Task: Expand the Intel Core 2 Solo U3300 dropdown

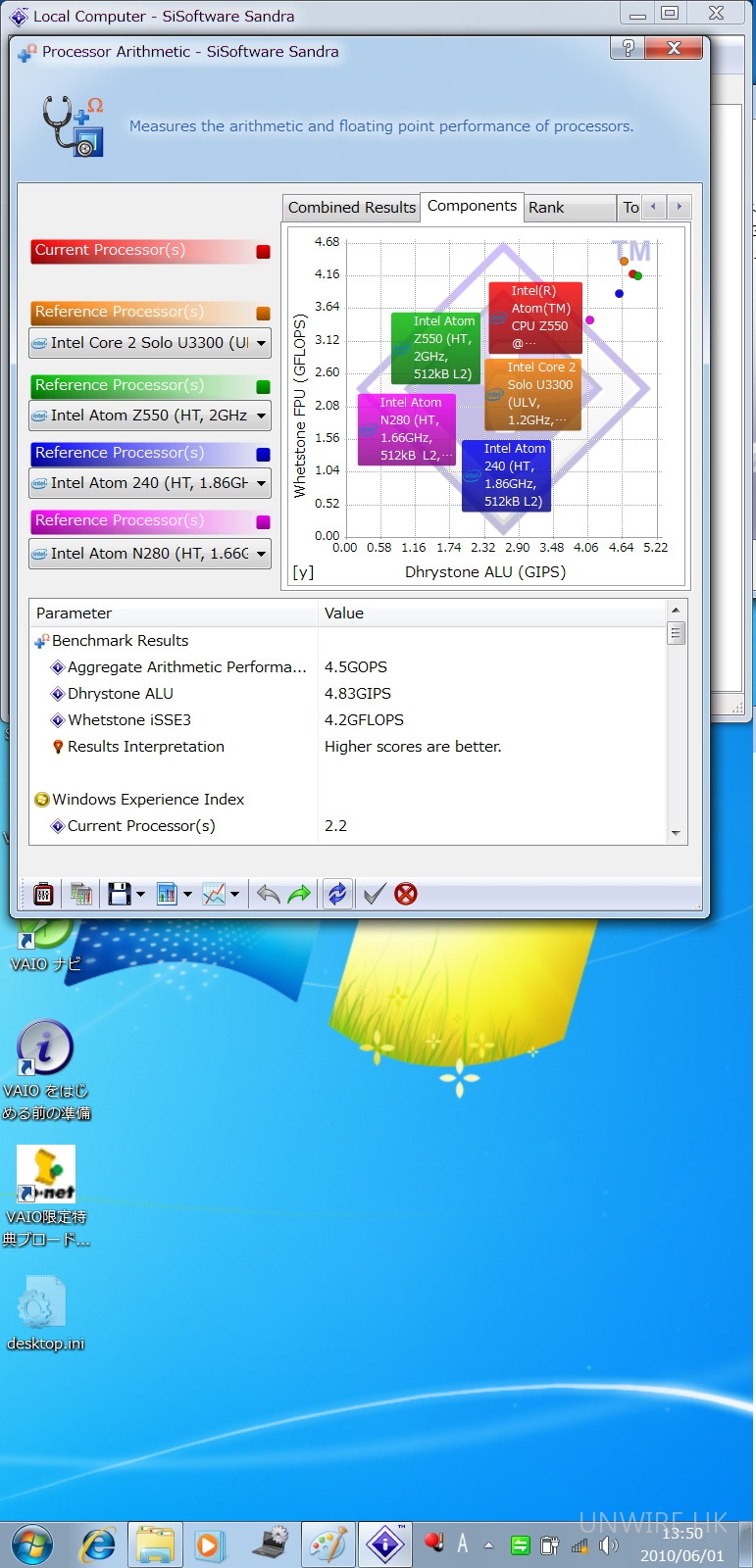Action: pos(261,343)
